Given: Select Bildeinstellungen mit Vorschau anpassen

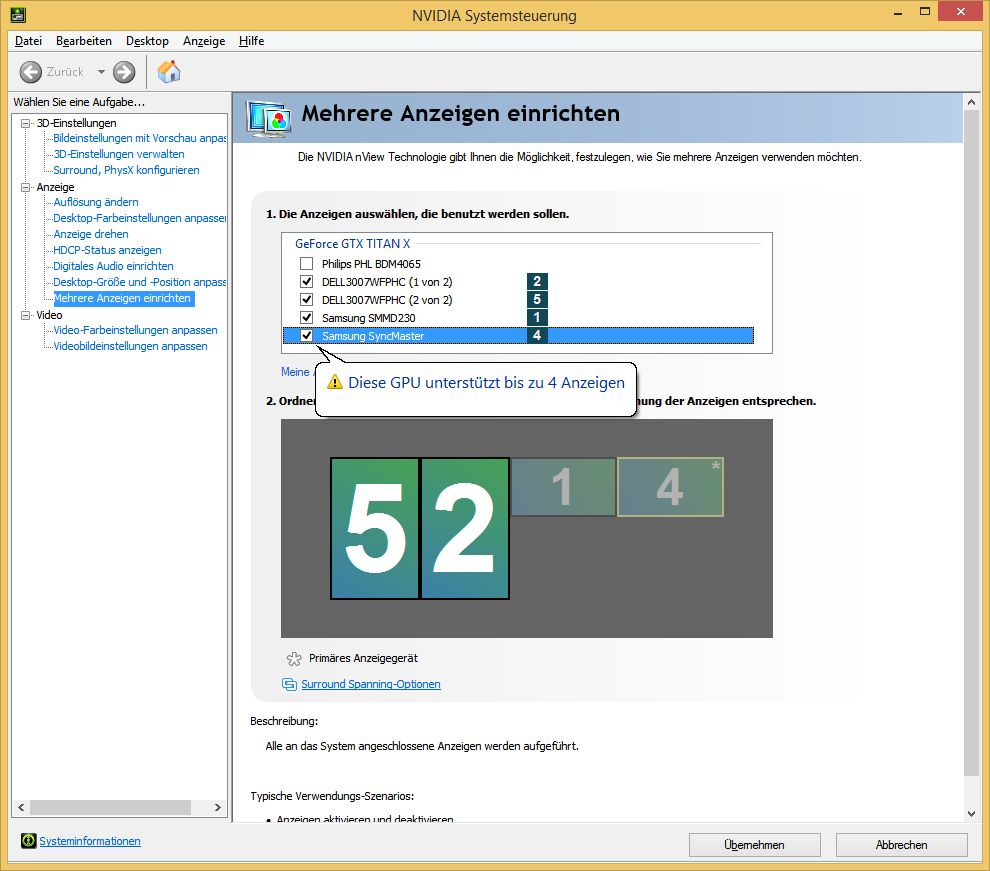Looking at the screenshot, I should [140, 138].
